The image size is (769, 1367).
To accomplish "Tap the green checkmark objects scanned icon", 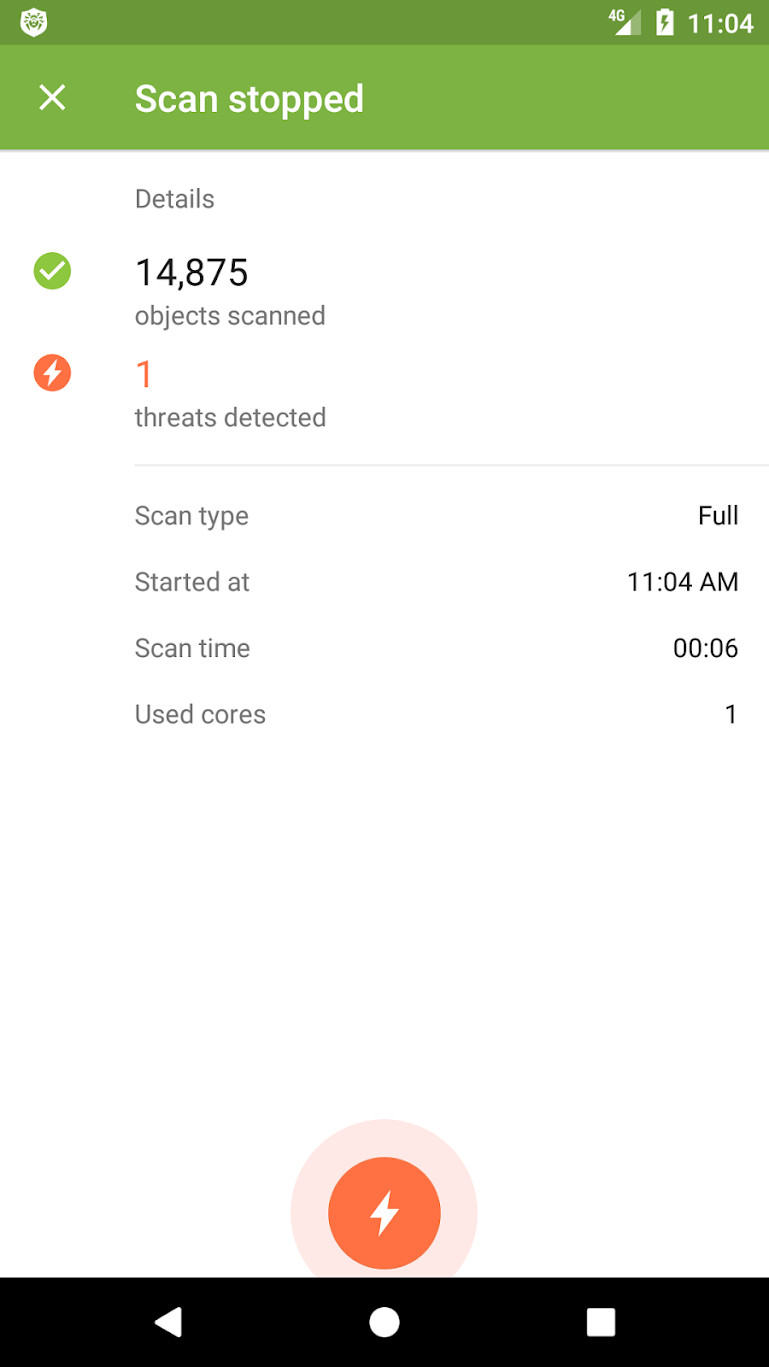I will coord(52,271).
